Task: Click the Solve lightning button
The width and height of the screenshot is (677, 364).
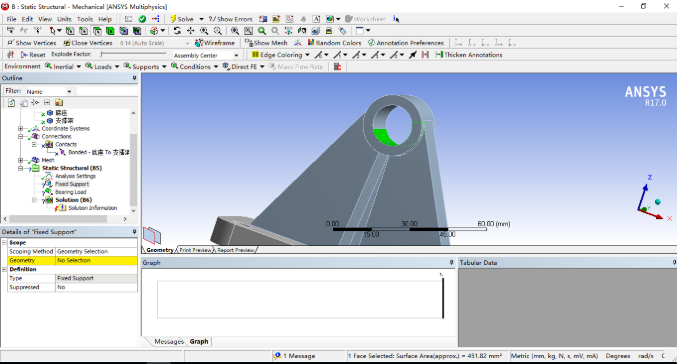Action: [181, 19]
